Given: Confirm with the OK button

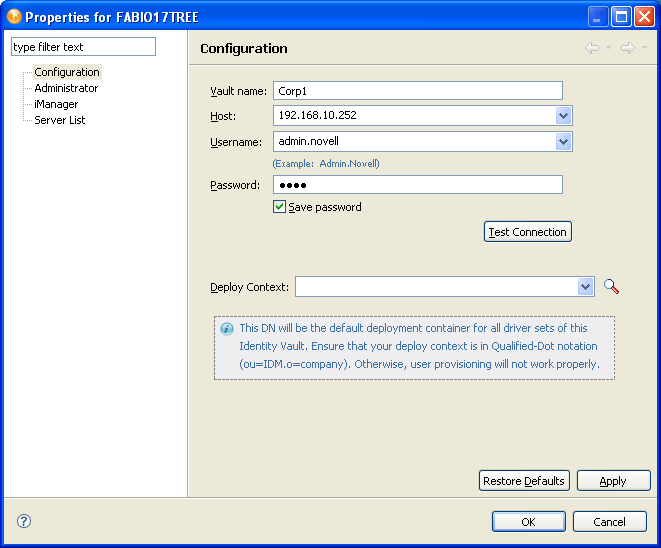Looking at the screenshot, I should (x=528, y=521).
